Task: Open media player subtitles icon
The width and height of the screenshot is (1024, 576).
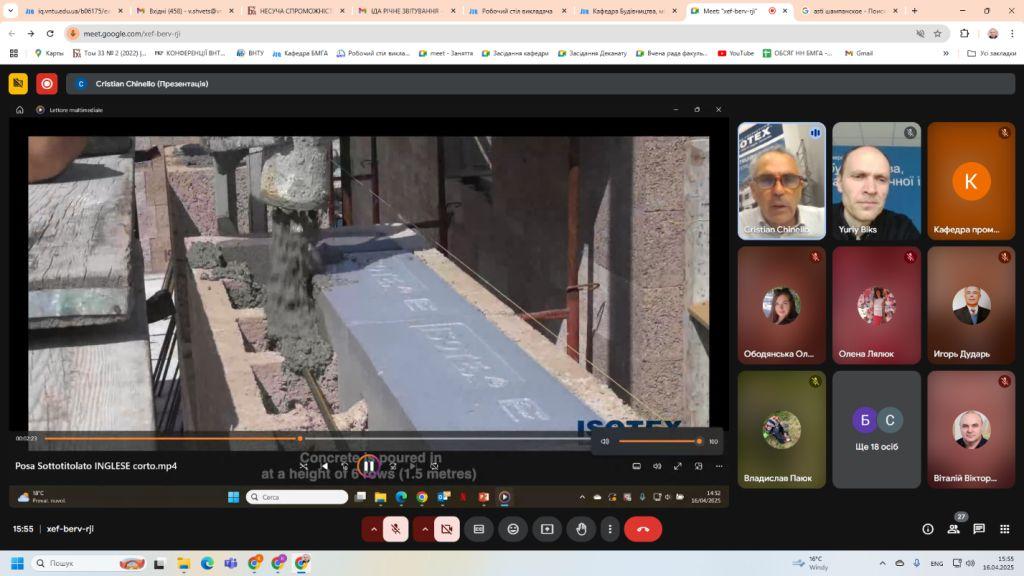Action: point(637,466)
